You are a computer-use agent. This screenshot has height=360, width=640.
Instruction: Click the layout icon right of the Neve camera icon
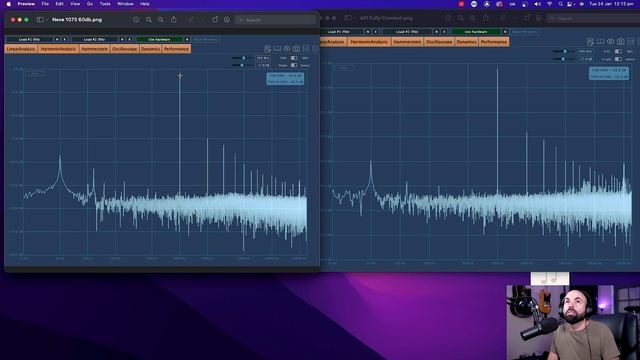[306, 49]
